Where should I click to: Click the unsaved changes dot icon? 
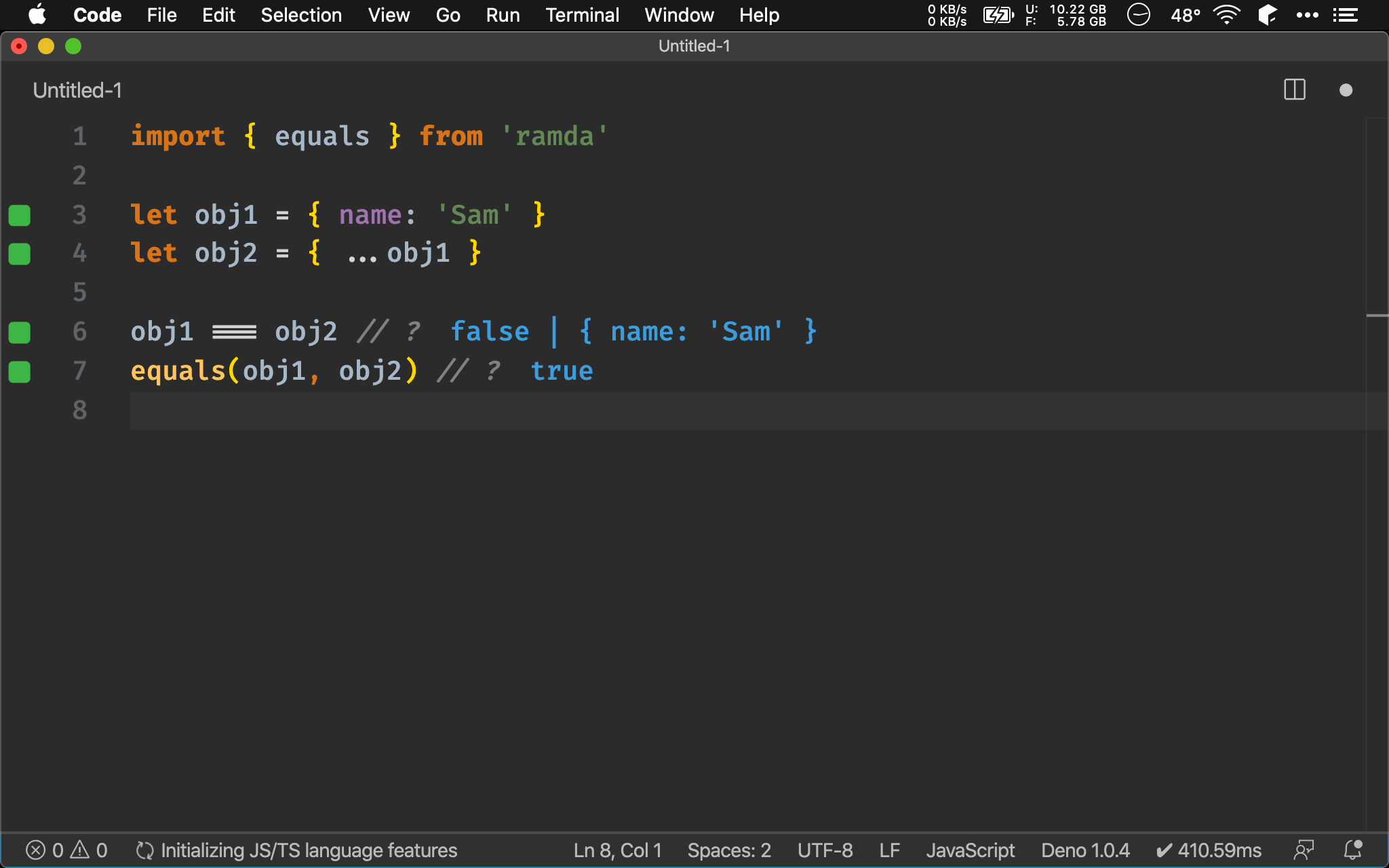point(1346,90)
